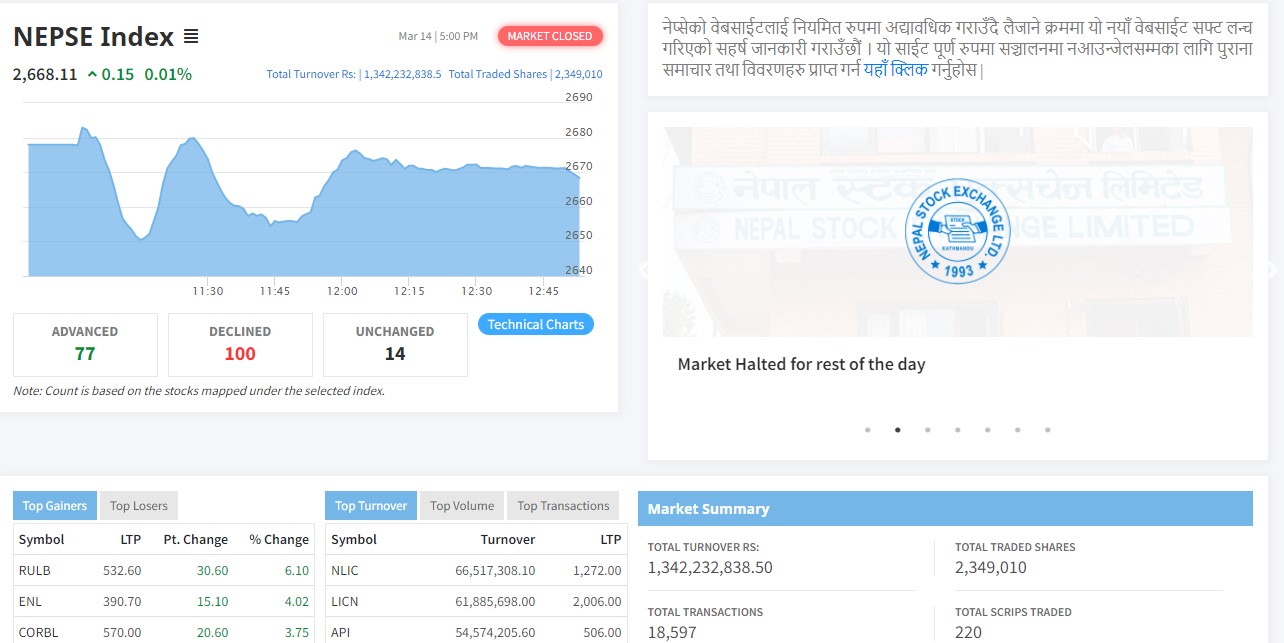Open the Market Halted for rest of the day news
Viewport: 1284px width, 643px height.
pos(801,364)
